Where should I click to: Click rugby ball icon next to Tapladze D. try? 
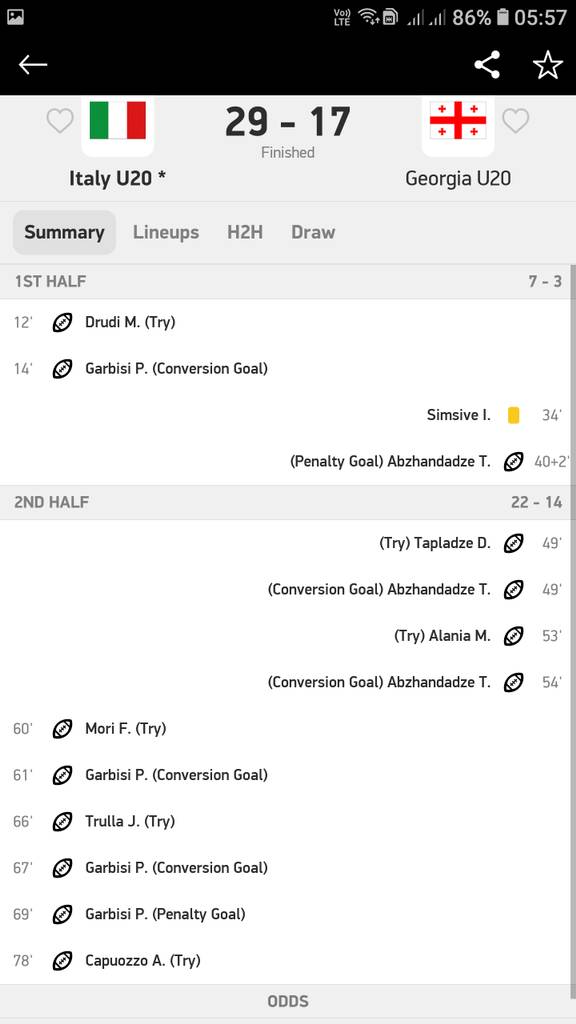point(513,543)
